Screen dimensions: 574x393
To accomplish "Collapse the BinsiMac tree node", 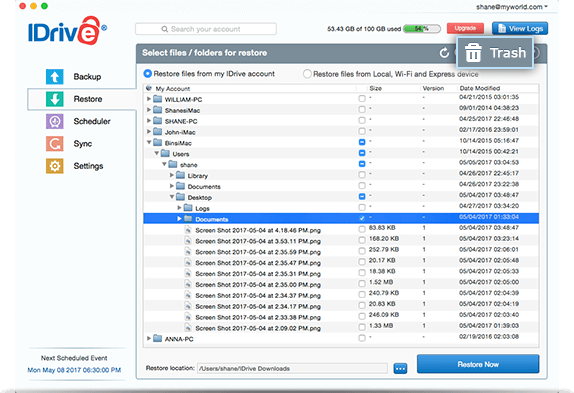I will coord(149,142).
